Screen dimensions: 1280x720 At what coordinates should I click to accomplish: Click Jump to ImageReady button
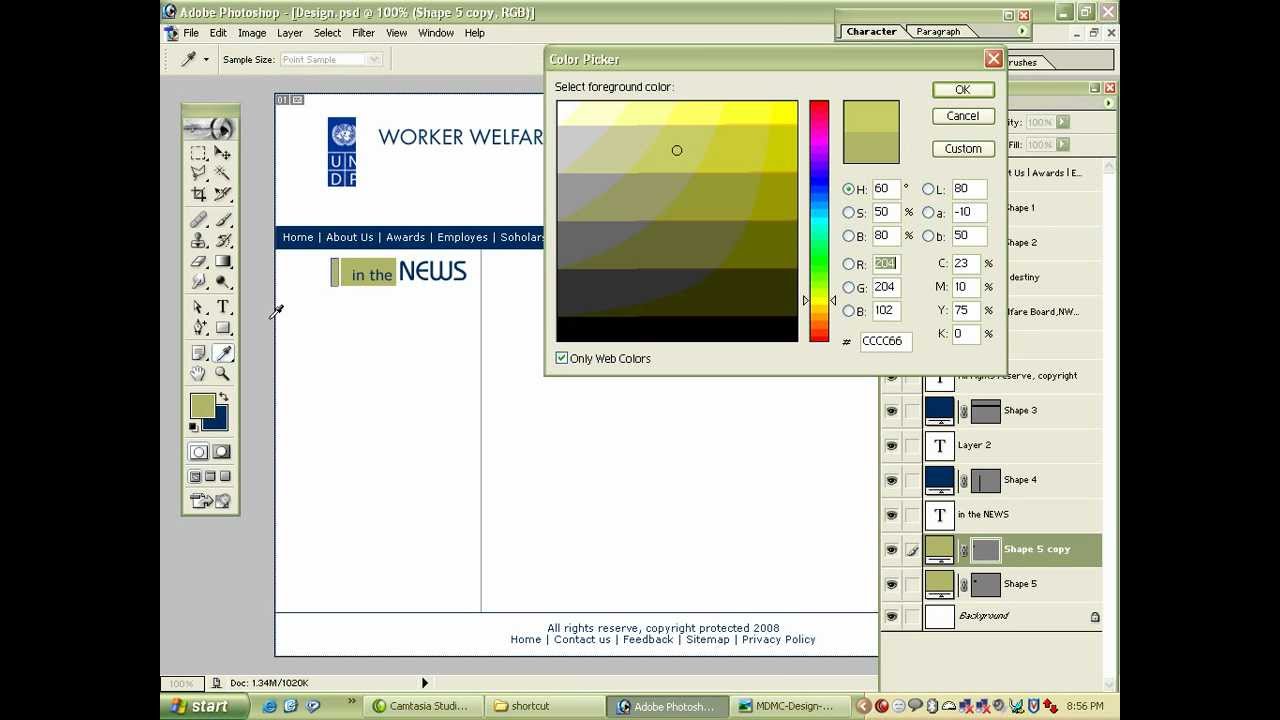210,501
